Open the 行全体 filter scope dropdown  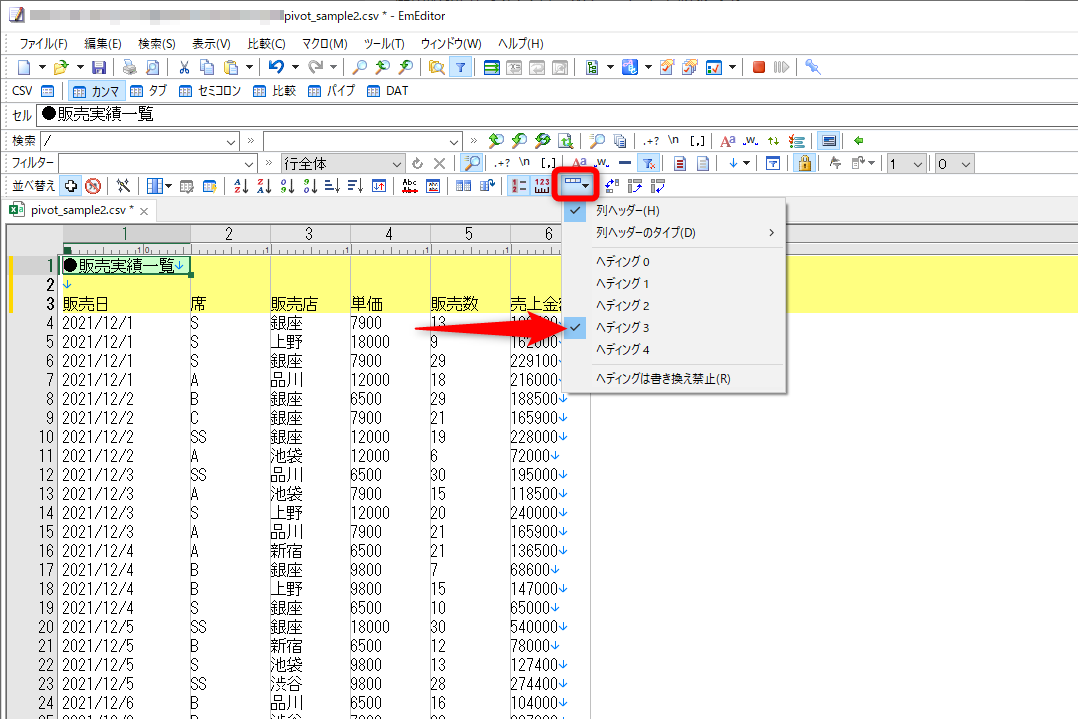[396, 162]
